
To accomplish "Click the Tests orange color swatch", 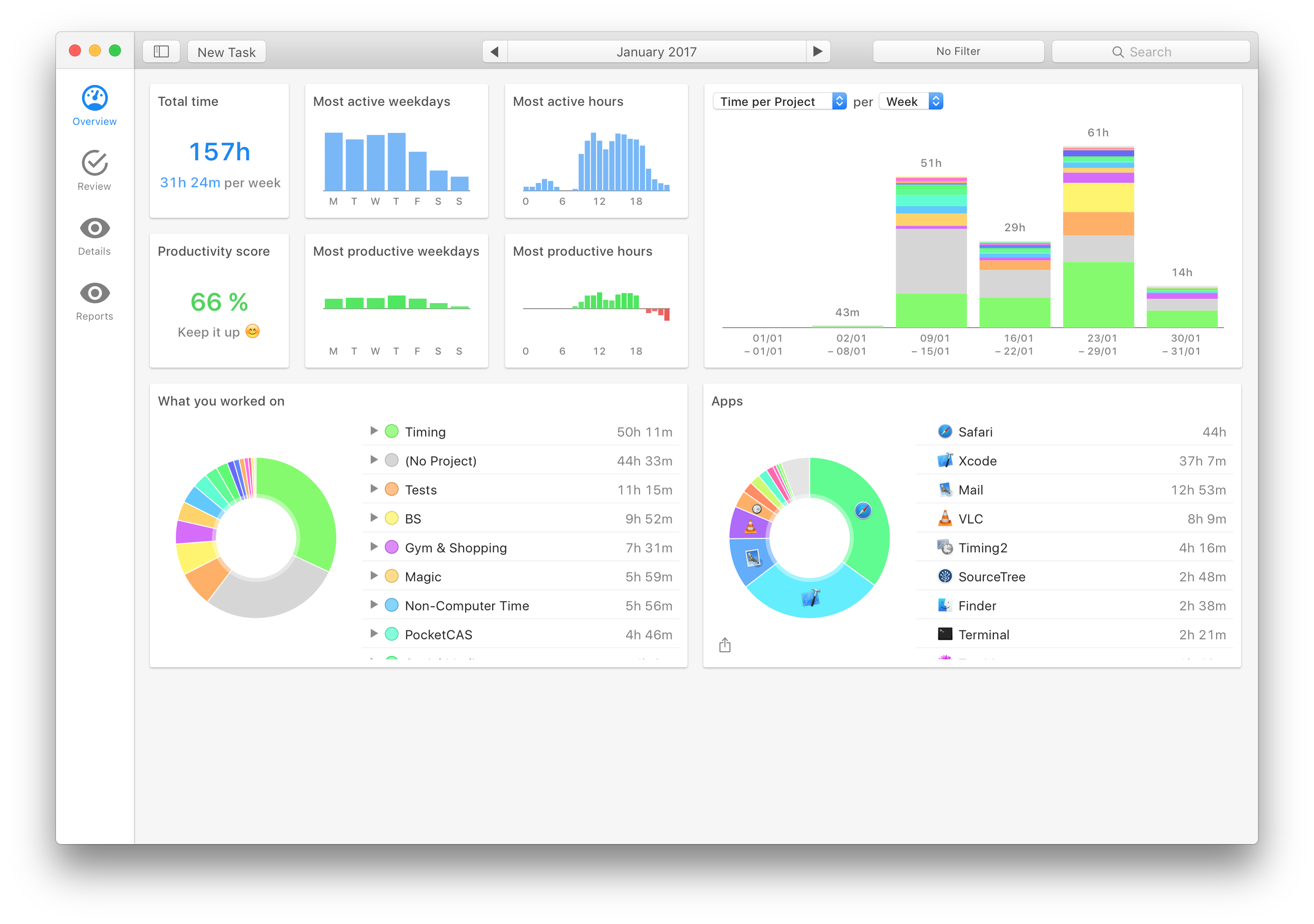I will click(392, 489).
